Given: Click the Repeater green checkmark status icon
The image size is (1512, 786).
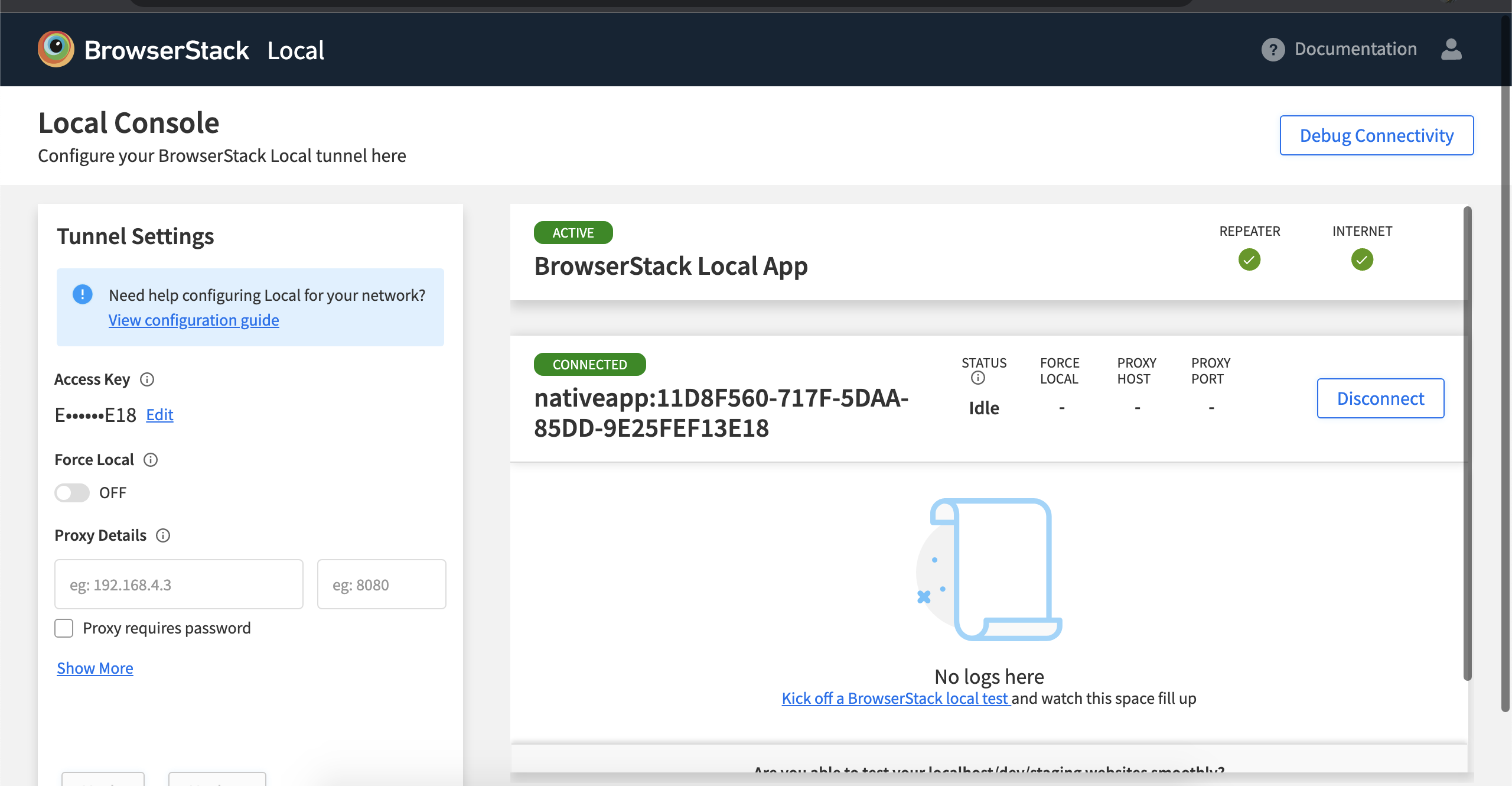Looking at the screenshot, I should (x=1249, y=259).
